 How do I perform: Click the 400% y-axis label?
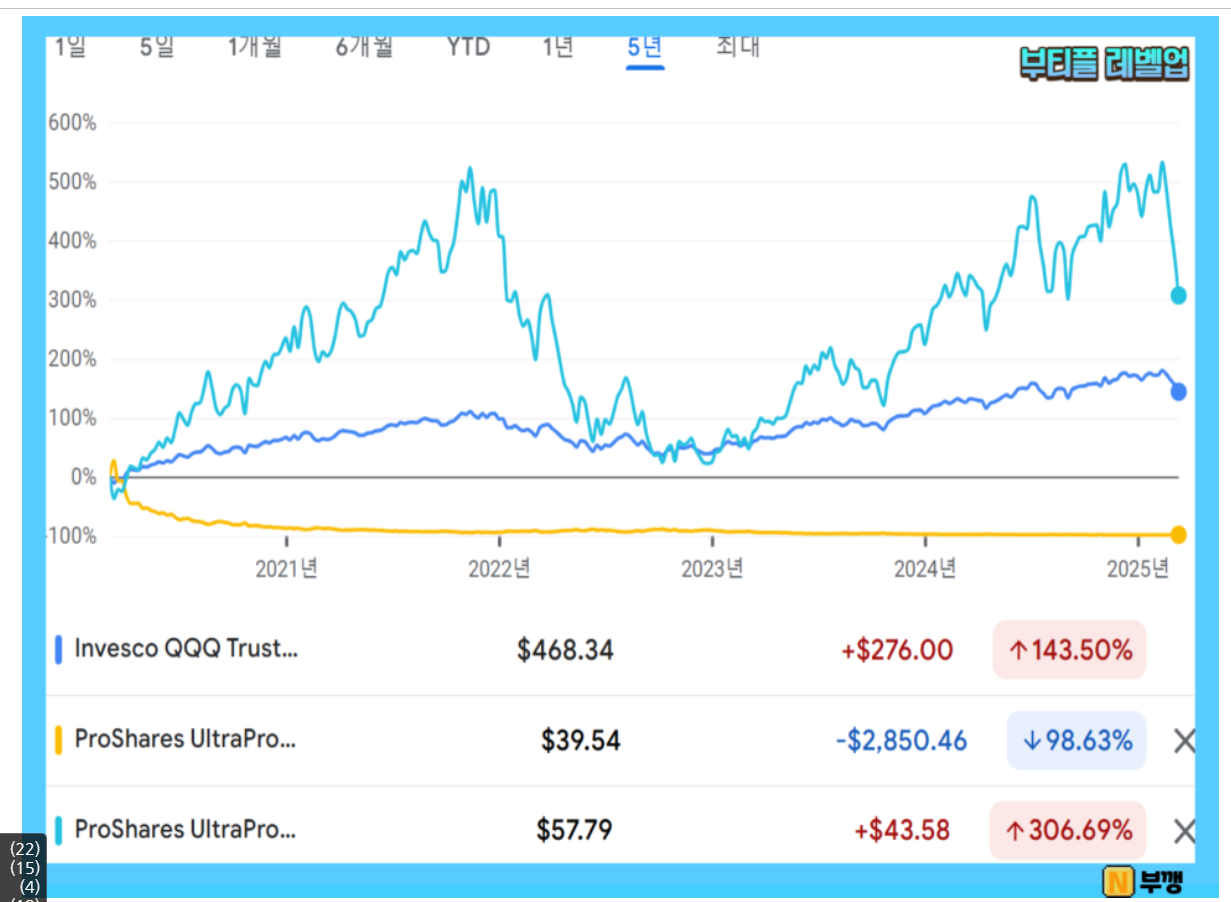73,241
